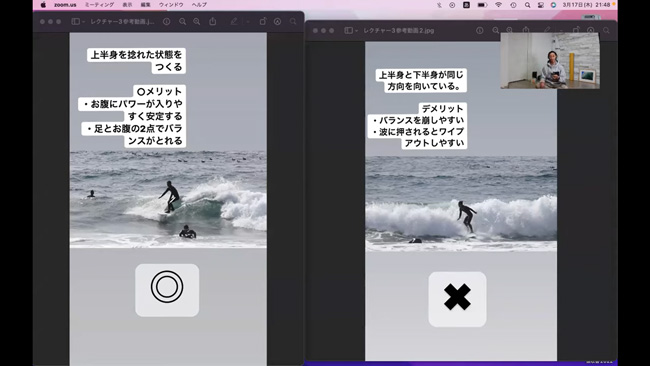Screen dimensions: 650x366
Task: Click the input source icon in menu bar
Action: tap(466, 5)
